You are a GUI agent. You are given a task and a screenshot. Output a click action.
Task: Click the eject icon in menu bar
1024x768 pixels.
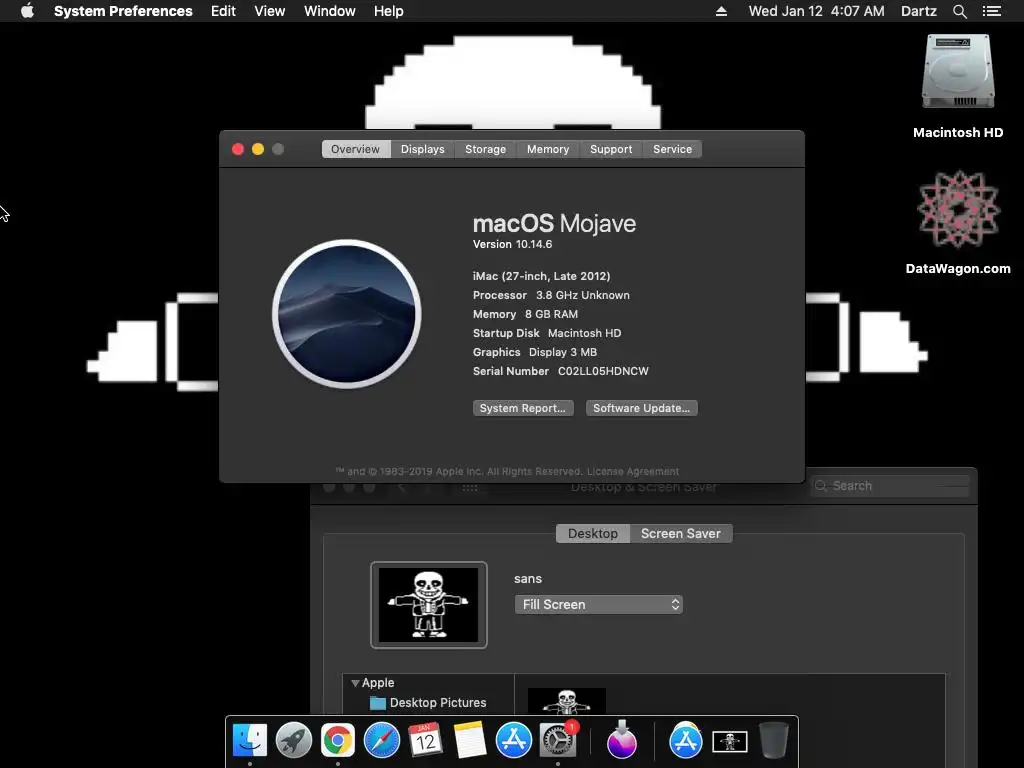tap(721, 11)
